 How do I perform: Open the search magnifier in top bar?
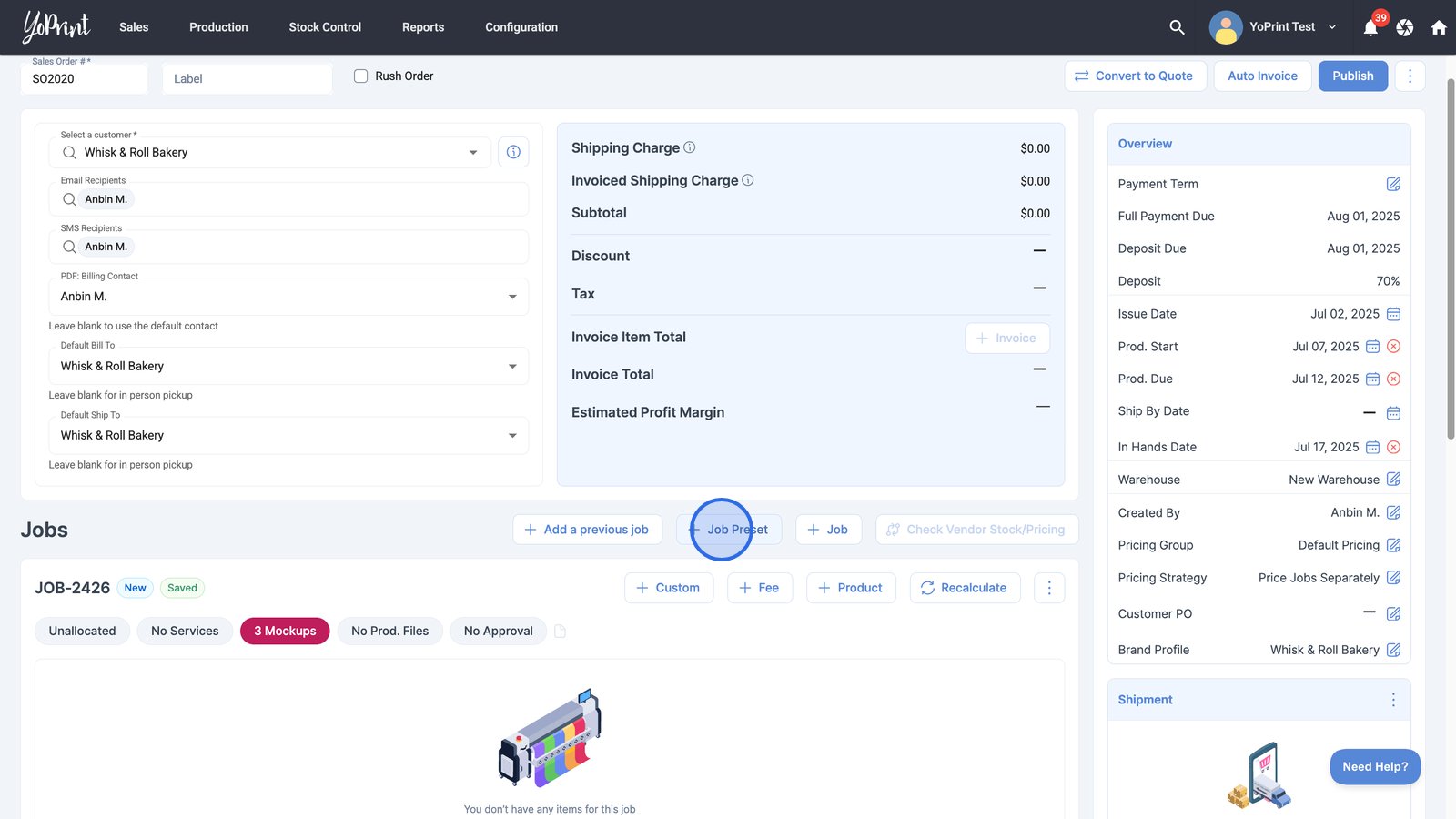1177,27
